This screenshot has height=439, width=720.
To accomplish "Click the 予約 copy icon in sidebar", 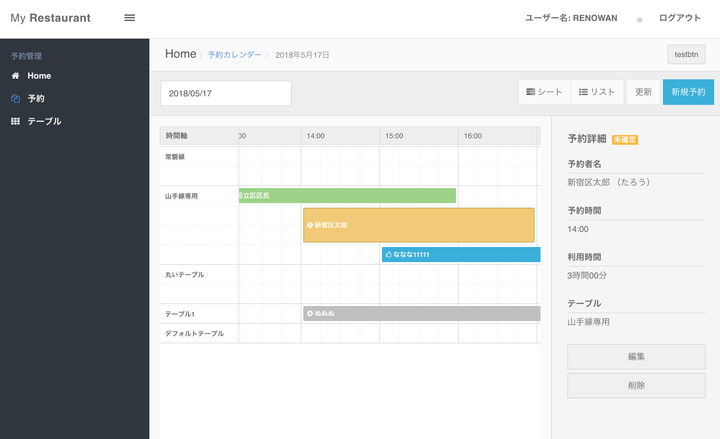I will click(15, 98).
